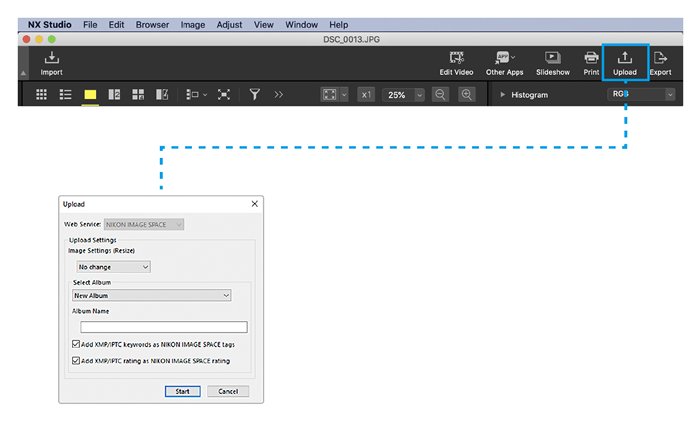Click the Print icon
700x438 pixels.
tap(591, 59)
